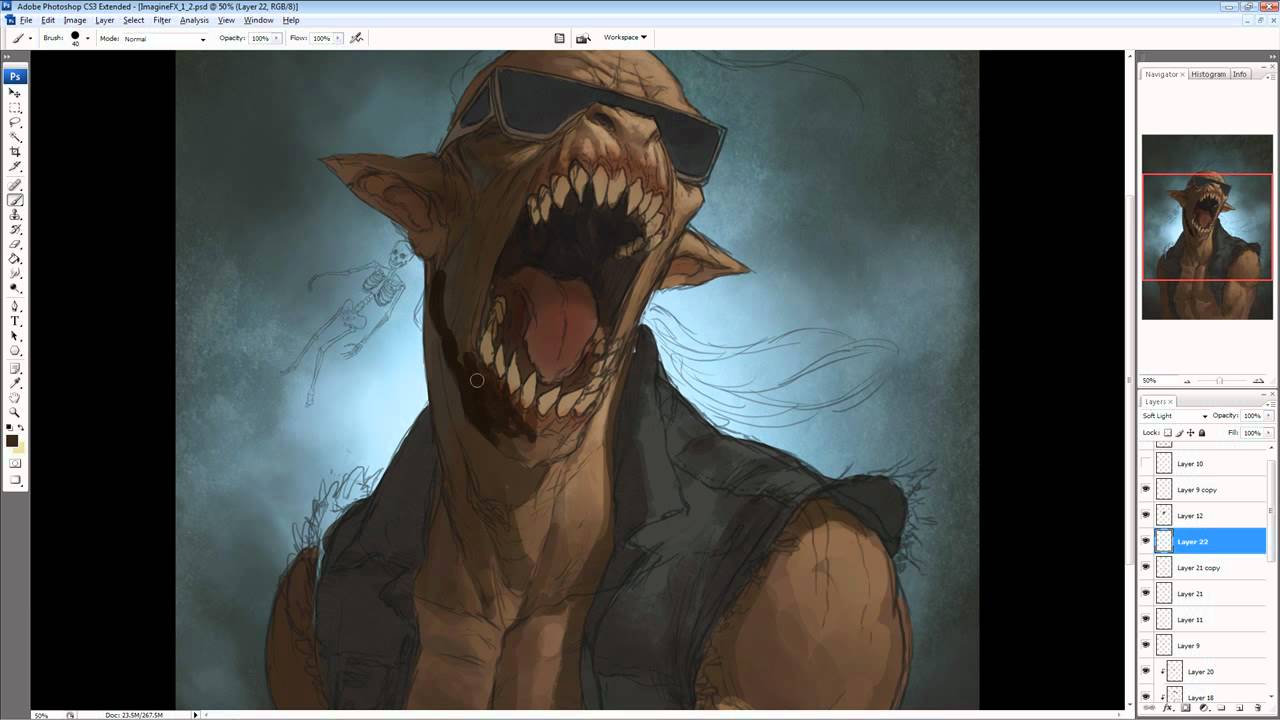
Task: Open the Flow slider arrow in options bar
Action: [x=337, y=38]
